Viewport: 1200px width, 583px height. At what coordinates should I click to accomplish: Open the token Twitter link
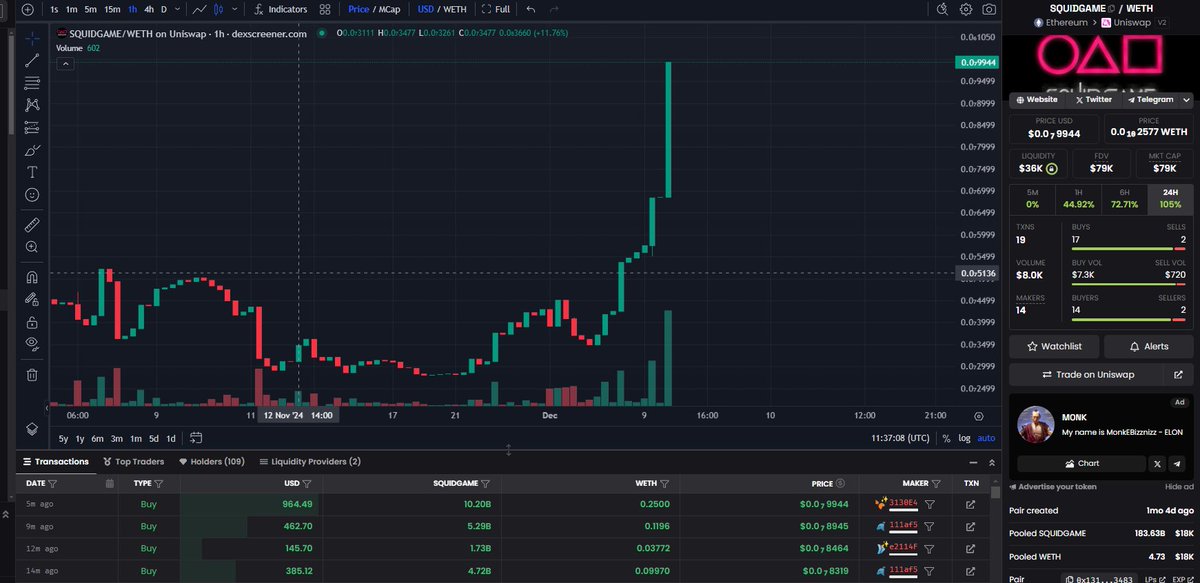[1093, 100]
